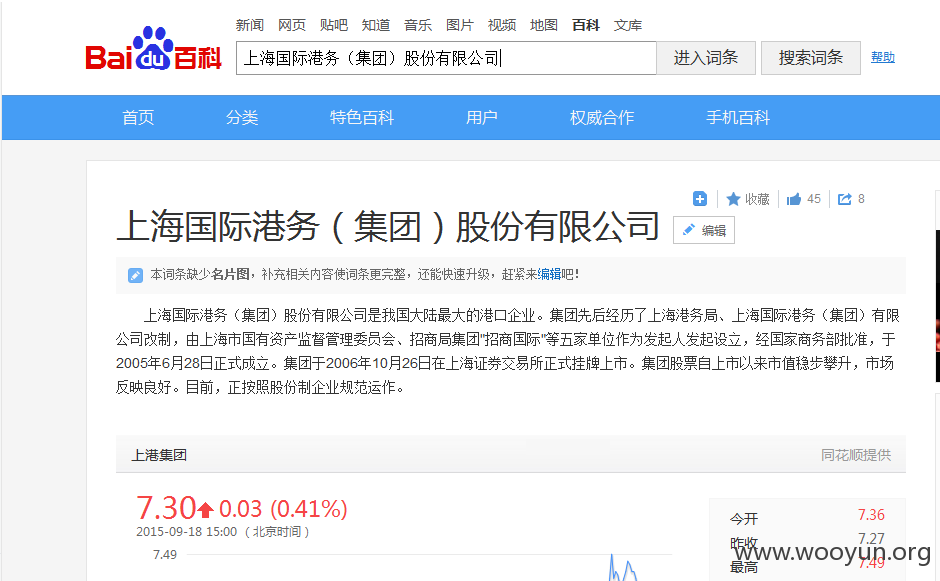The image size is (940, 581).
Task: Open 权威合作 in the blue navbar
Action: point(602,118)
